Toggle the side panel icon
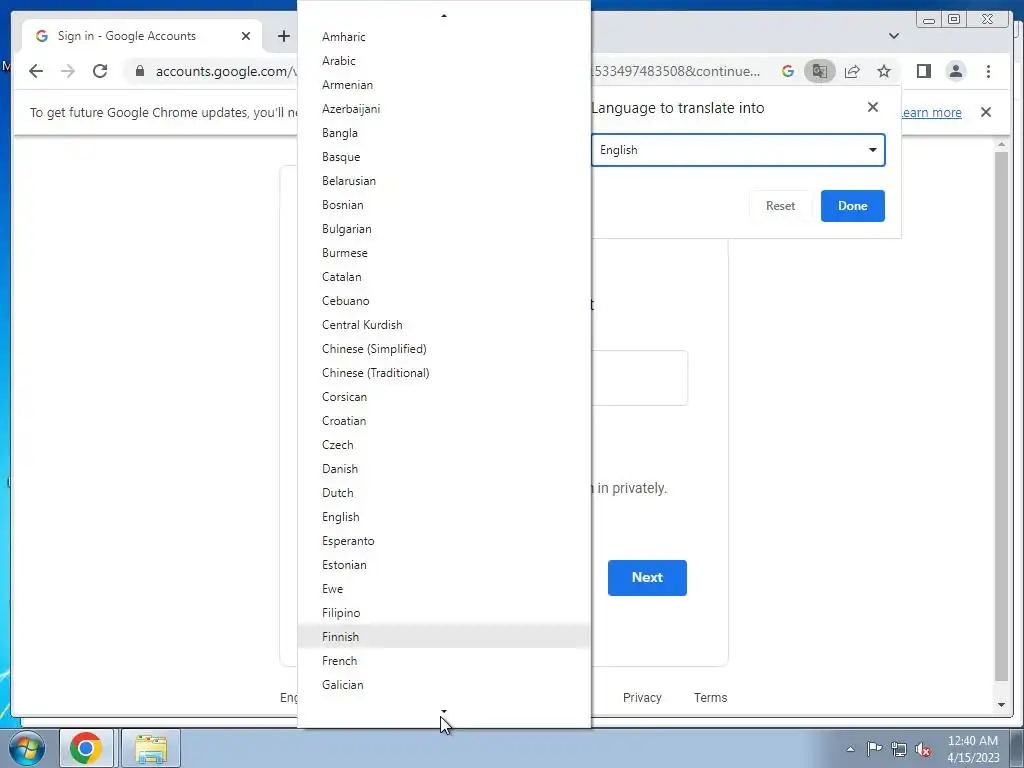Screen dimensions: 1024x768 point(923,71)
